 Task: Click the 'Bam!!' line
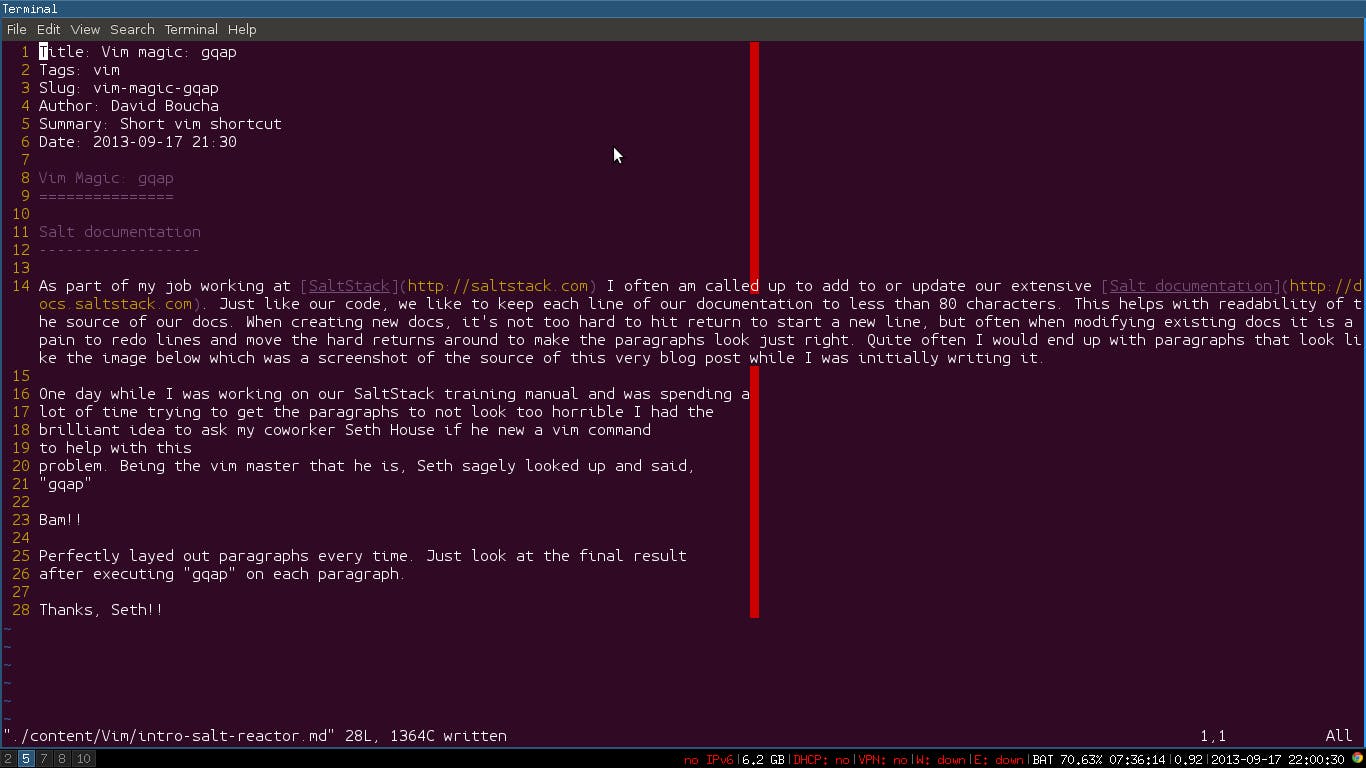pyautogui.click(x=61, y=520)
